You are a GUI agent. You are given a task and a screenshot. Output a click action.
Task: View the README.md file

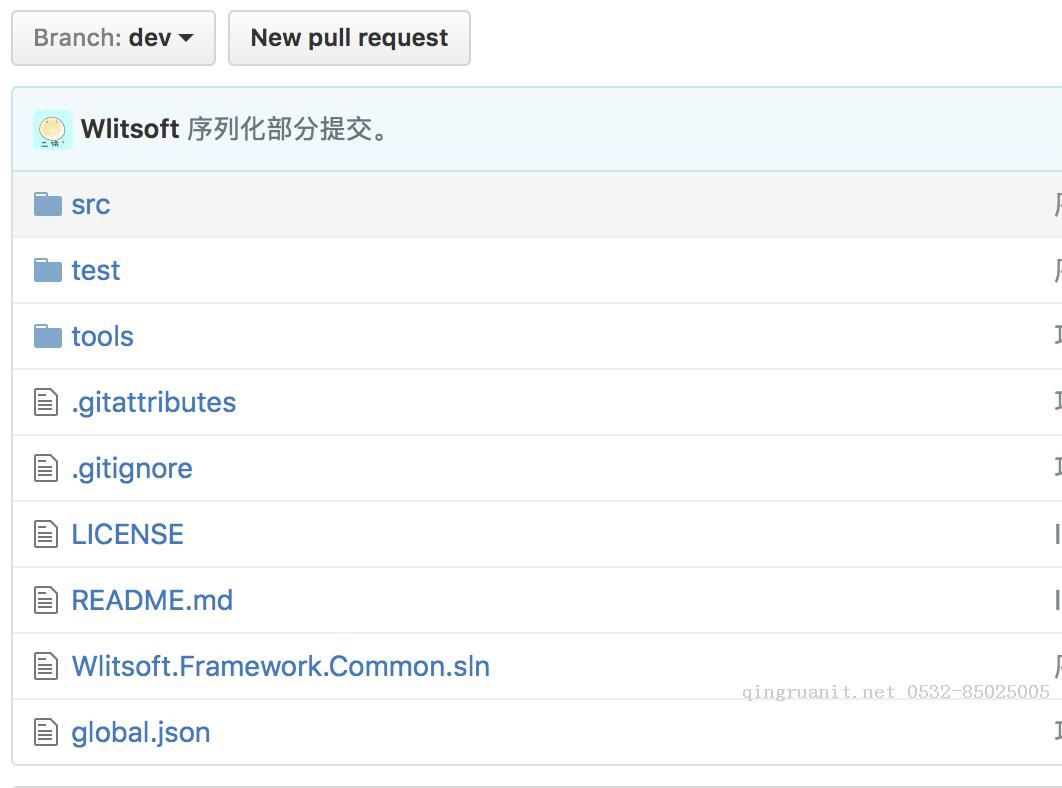152,601
